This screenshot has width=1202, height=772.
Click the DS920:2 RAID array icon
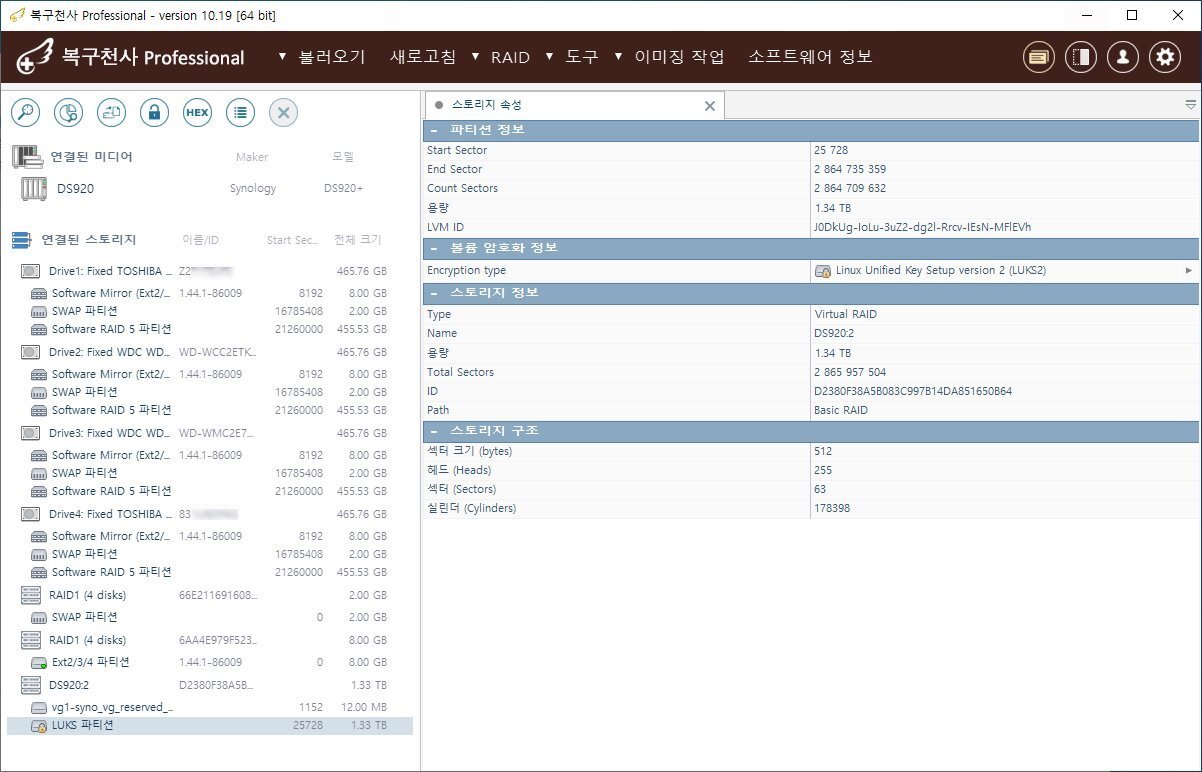pyautogui.click(x=31, y=685)
